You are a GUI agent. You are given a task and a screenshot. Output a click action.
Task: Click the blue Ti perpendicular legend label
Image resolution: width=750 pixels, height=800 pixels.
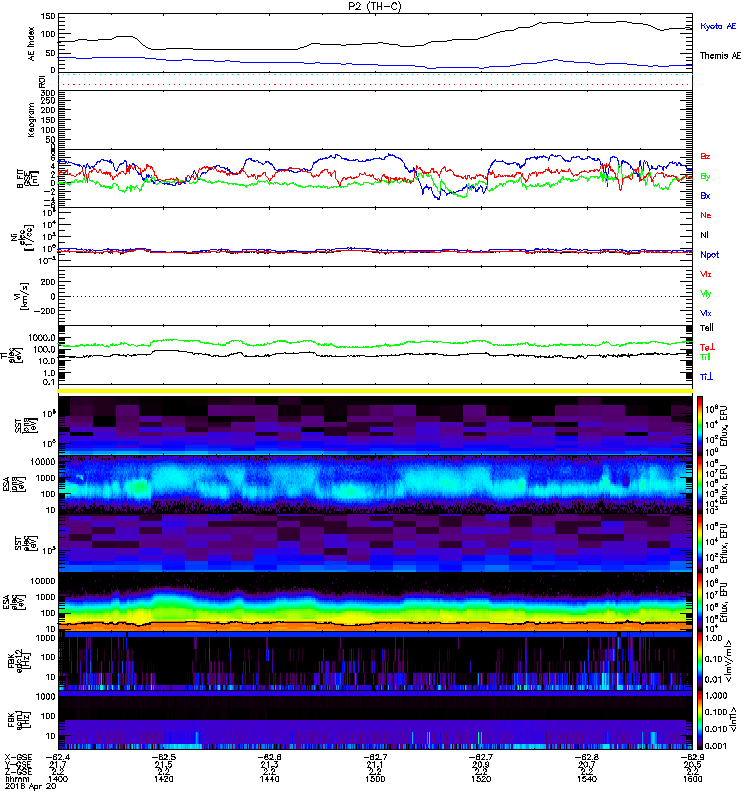tap(706, 377)
